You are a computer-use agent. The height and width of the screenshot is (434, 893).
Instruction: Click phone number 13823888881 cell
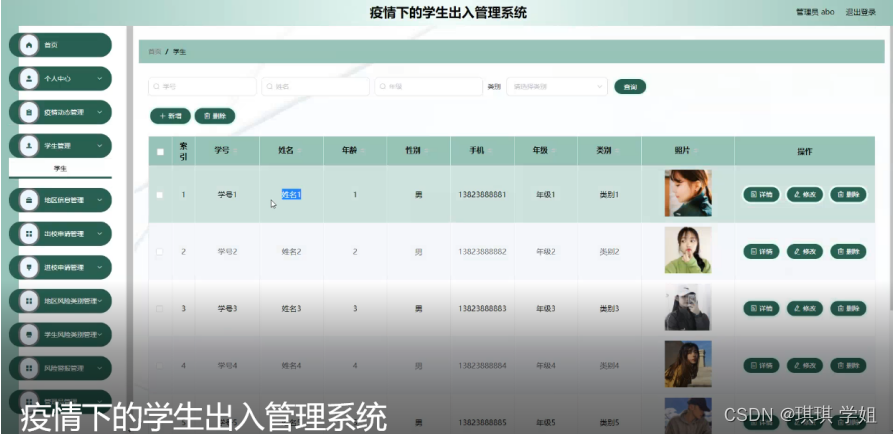point(482,195)
